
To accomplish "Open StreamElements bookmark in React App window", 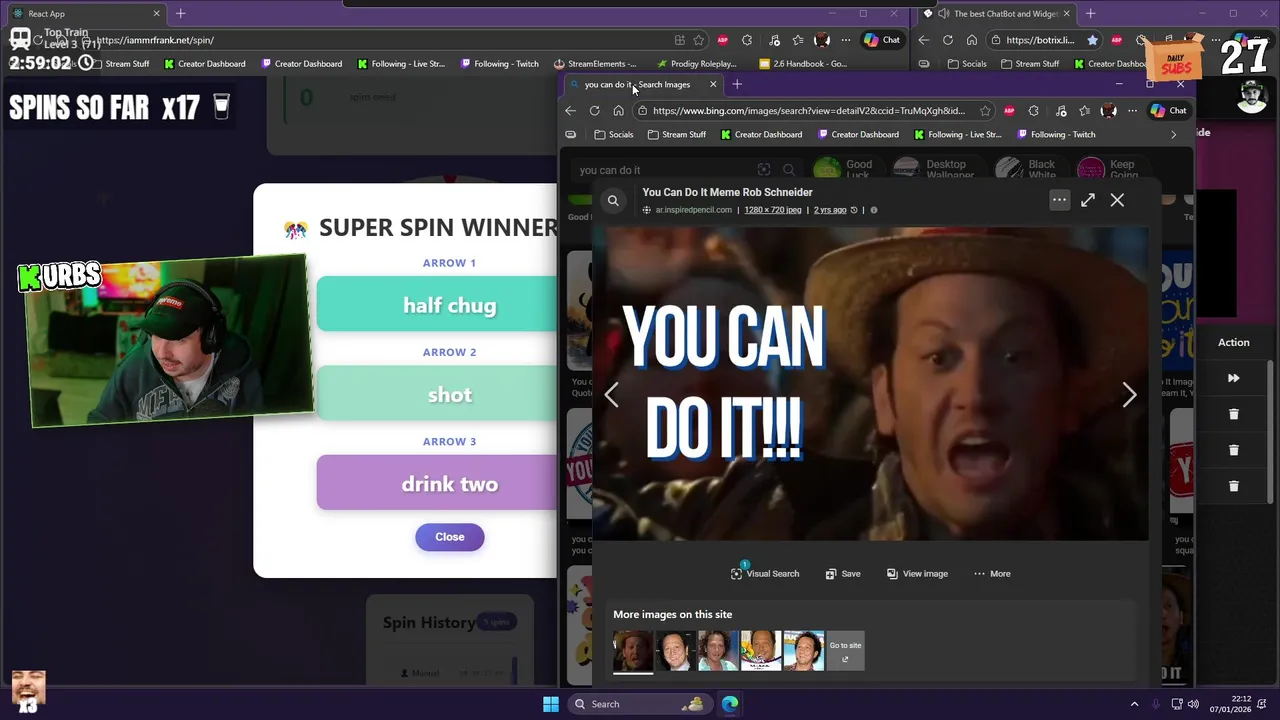I will [x=594, y=64].
